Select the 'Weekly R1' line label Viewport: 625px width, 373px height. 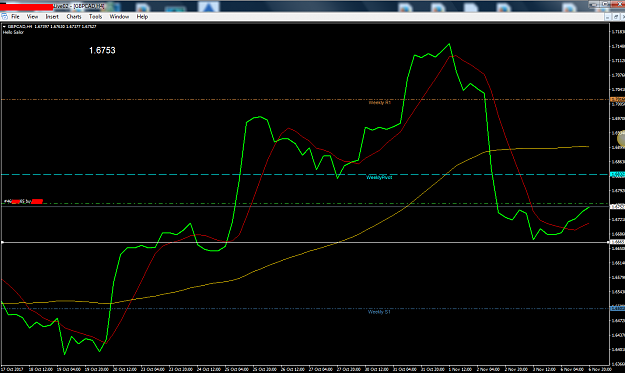click(379, 103)
